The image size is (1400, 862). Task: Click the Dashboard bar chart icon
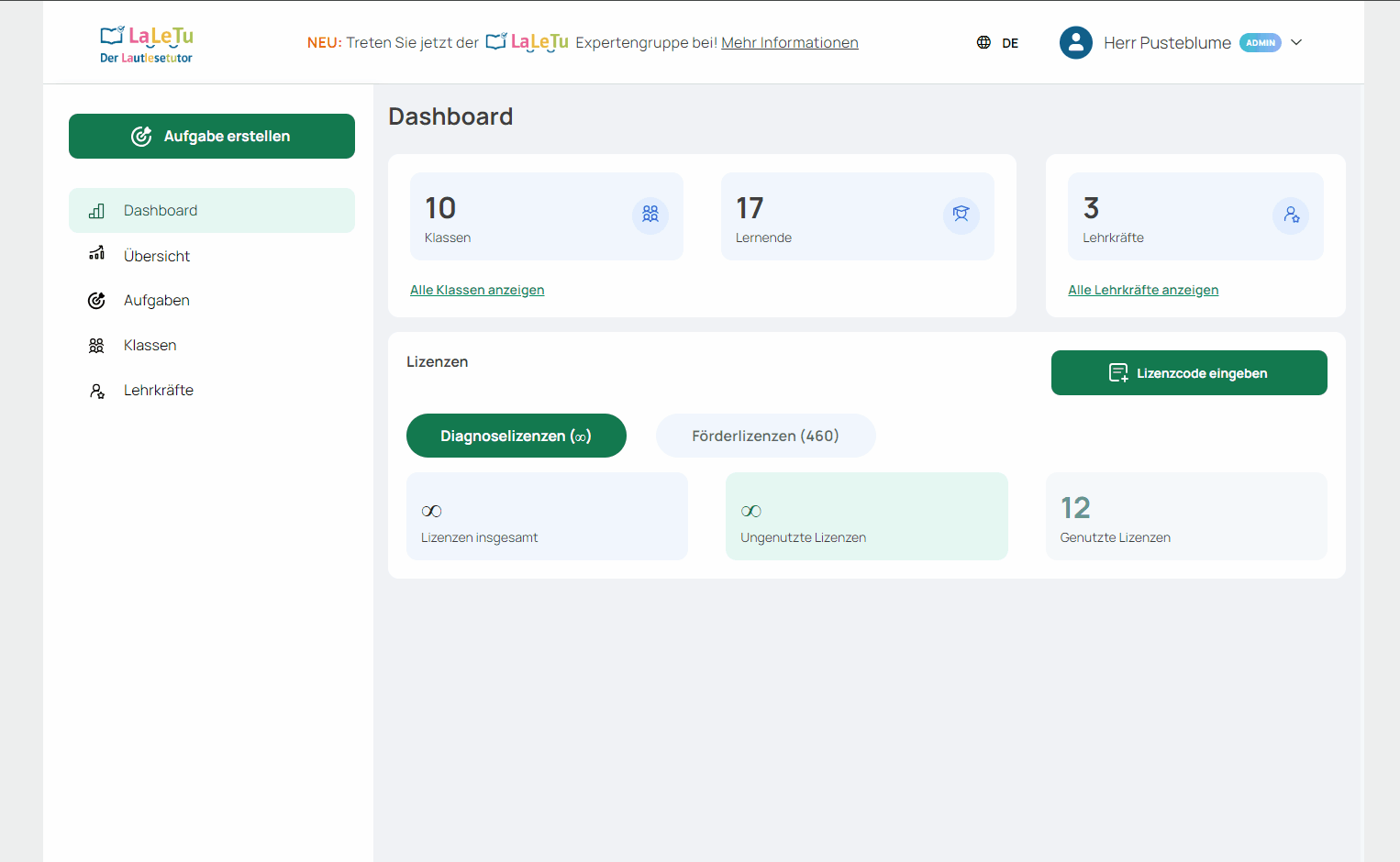[x=96, y=211]
